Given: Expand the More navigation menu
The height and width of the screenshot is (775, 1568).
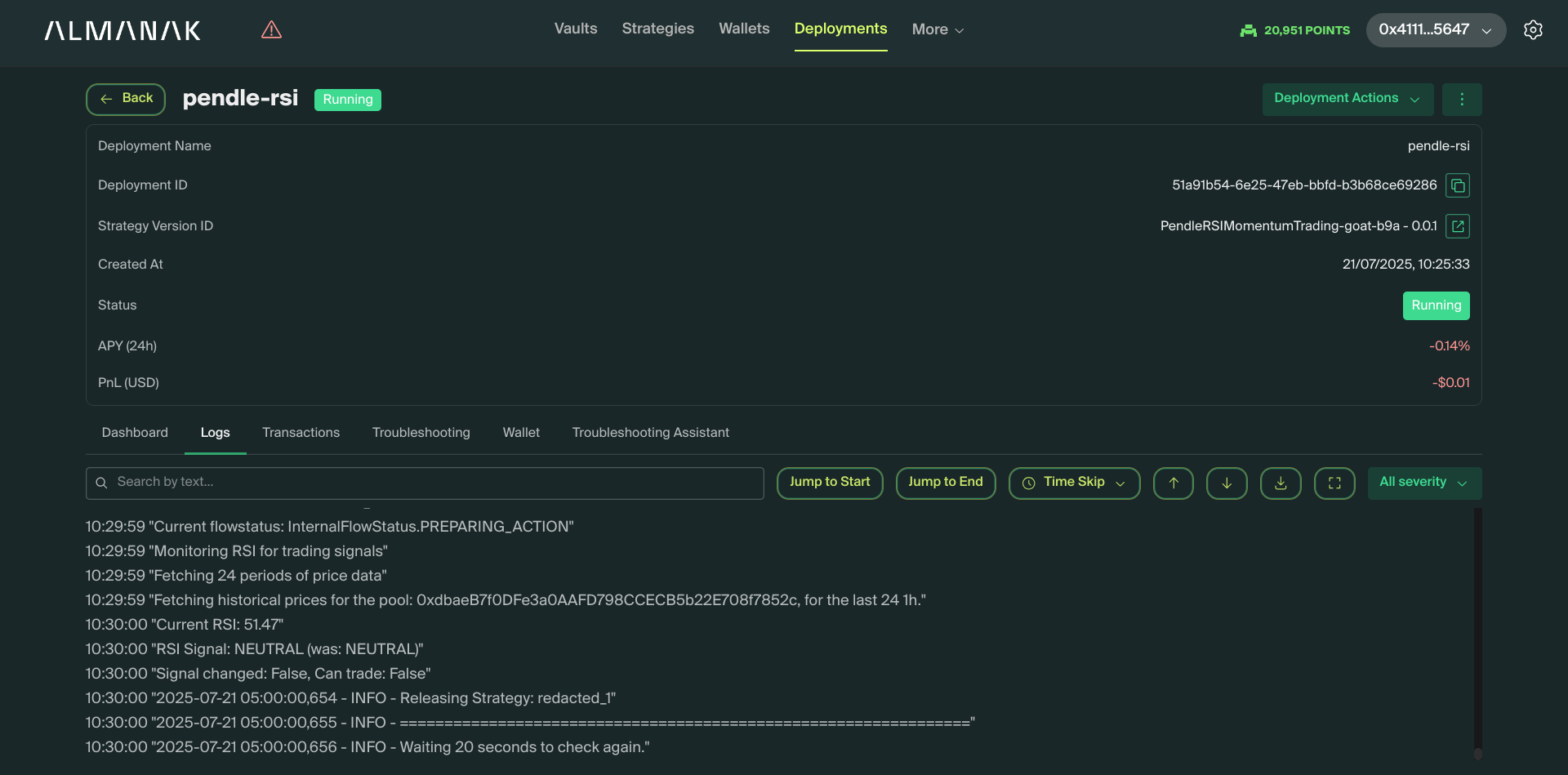Looking at the screenshot, I should pyautogui.click(x=938, y=29).
